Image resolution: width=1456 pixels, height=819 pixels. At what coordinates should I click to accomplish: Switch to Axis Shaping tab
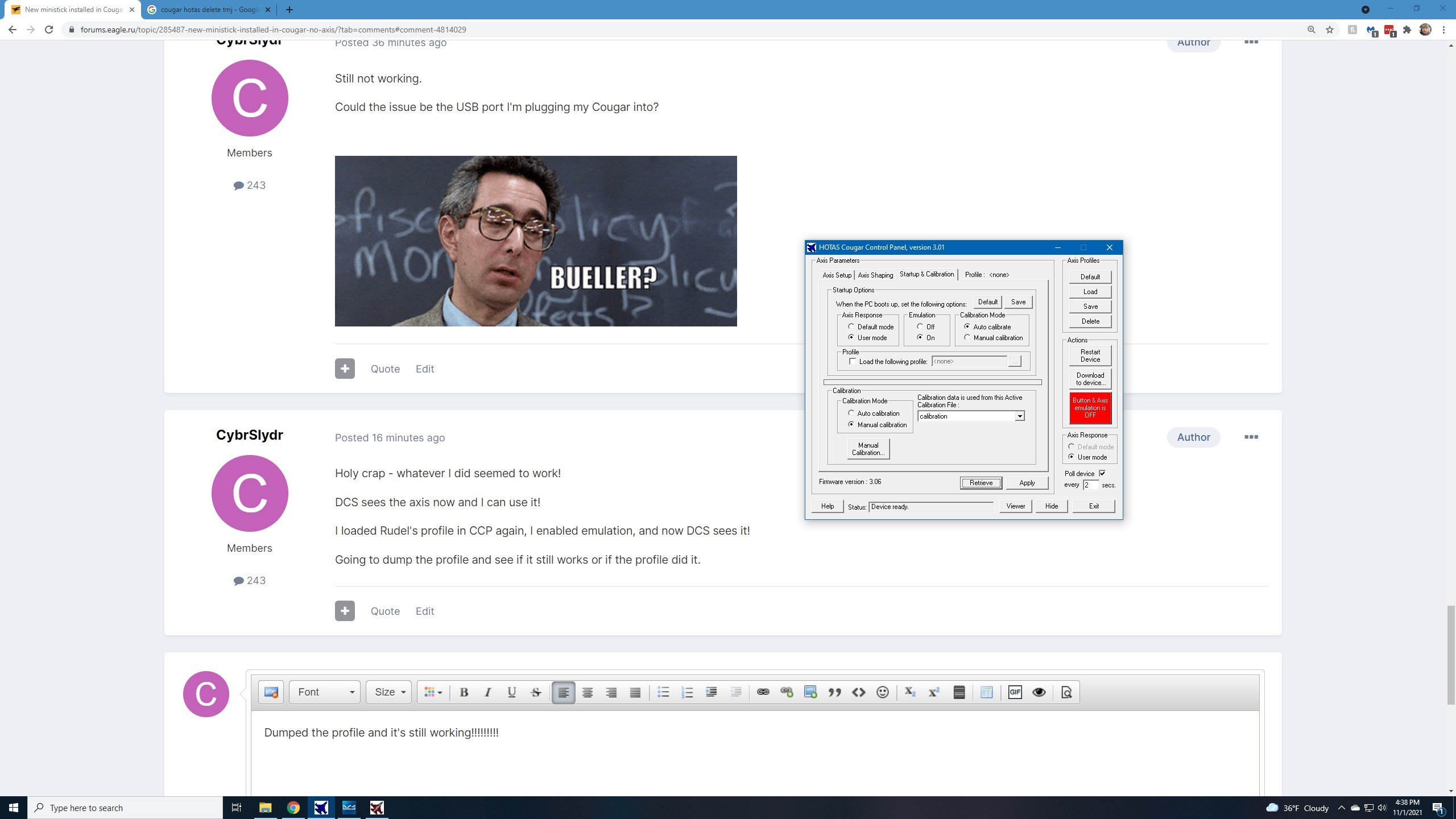[875, 275]
